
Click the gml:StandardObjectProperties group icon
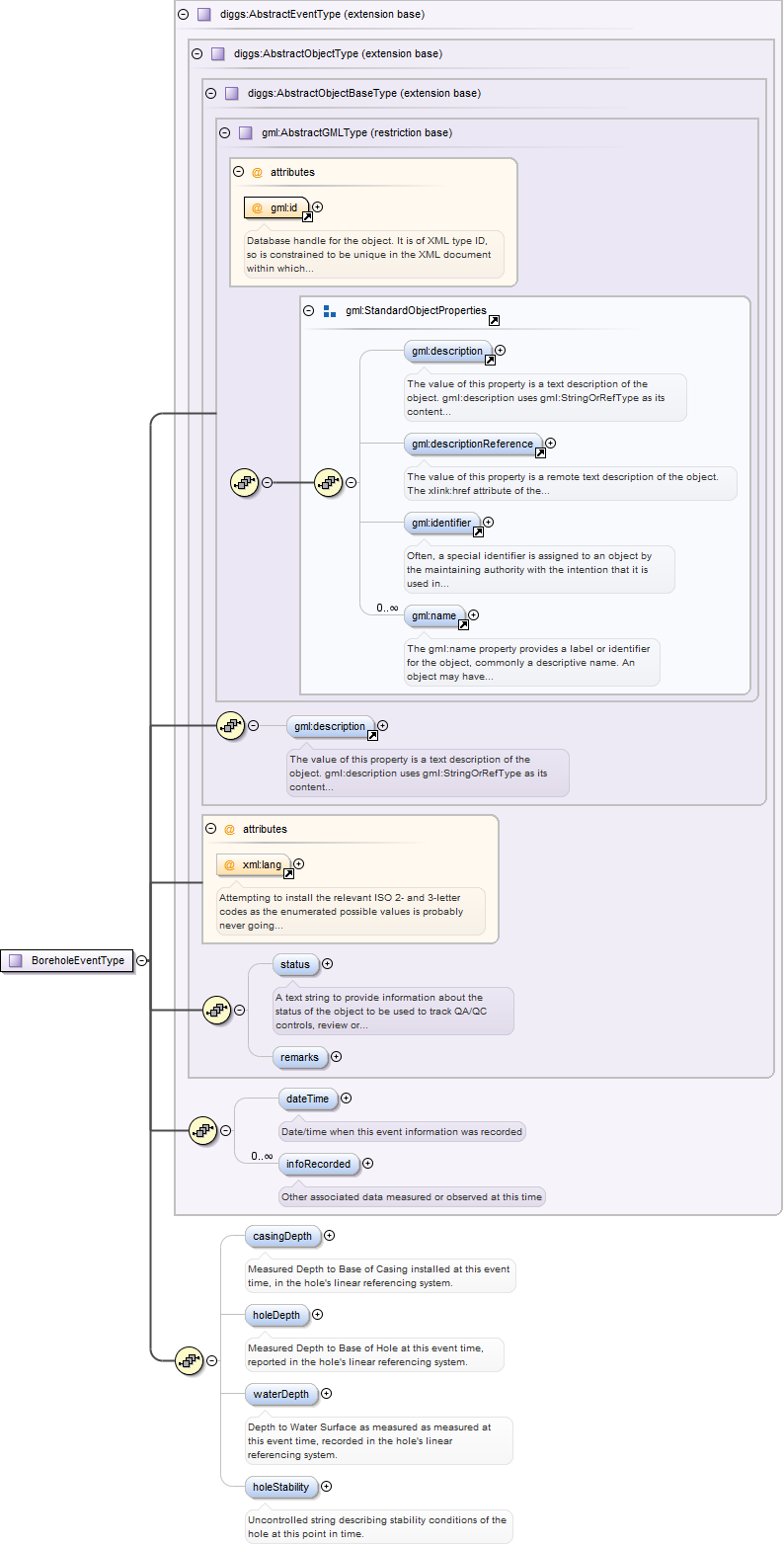330,311
